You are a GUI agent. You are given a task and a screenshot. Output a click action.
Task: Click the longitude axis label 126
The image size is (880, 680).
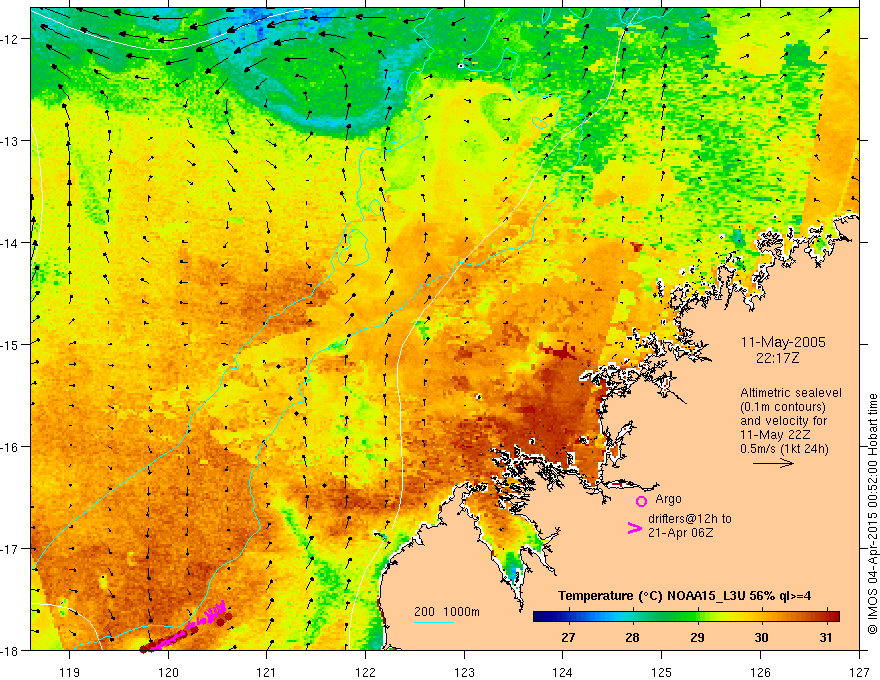760,672
